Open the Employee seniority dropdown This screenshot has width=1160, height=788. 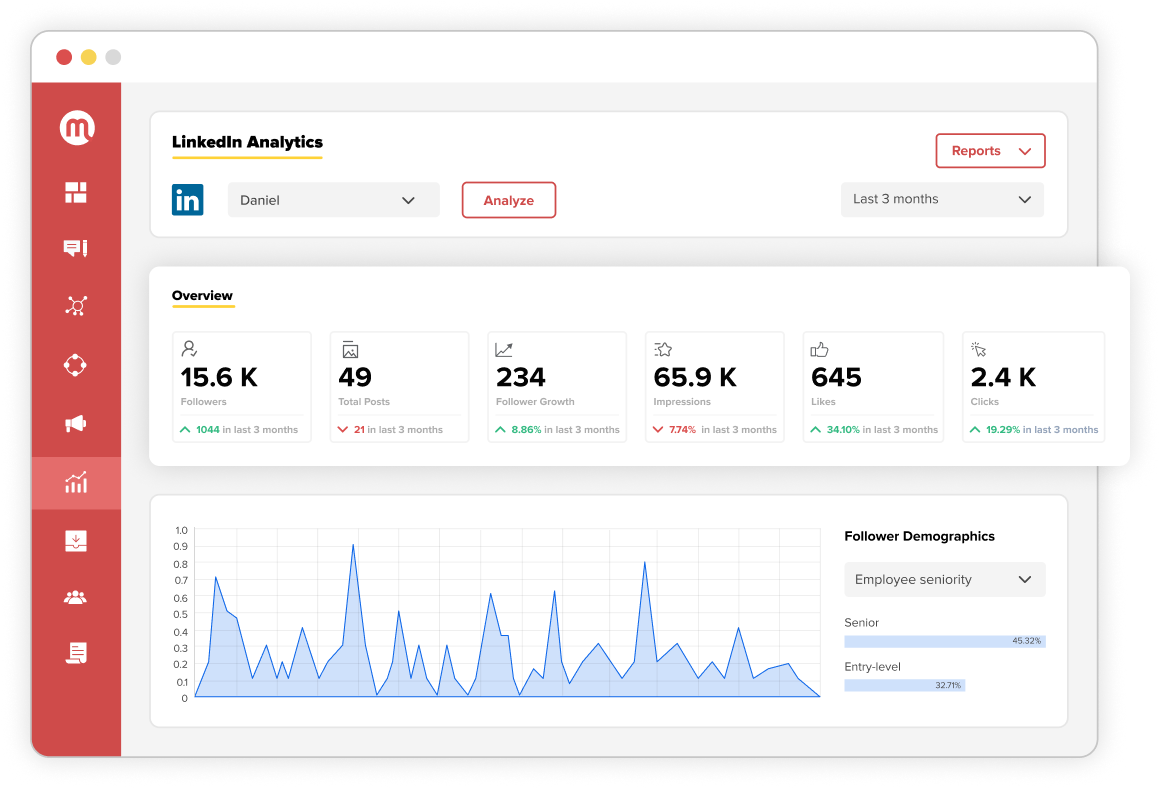tap(945, 579)
